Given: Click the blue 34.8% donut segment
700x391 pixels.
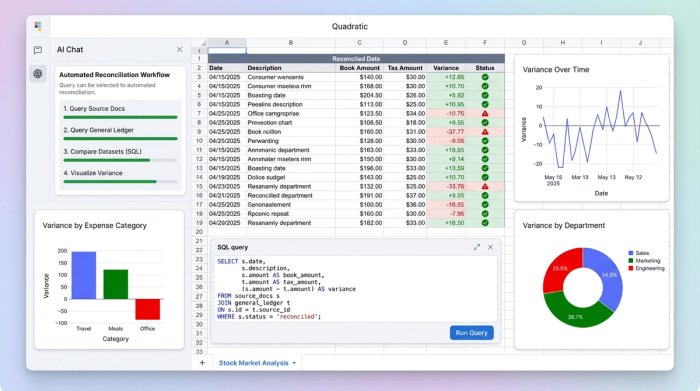Looking at the screenshot, I should pyautogui.click(x=610, y=275).
